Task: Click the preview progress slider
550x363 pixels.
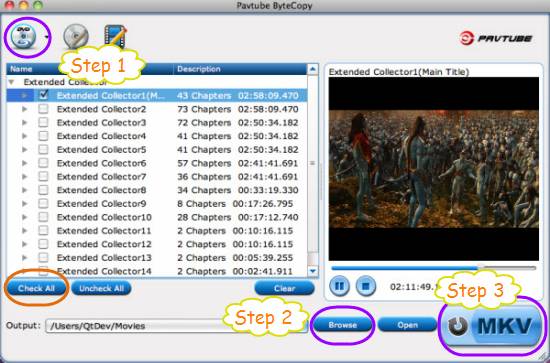Action: pos(434,268)
